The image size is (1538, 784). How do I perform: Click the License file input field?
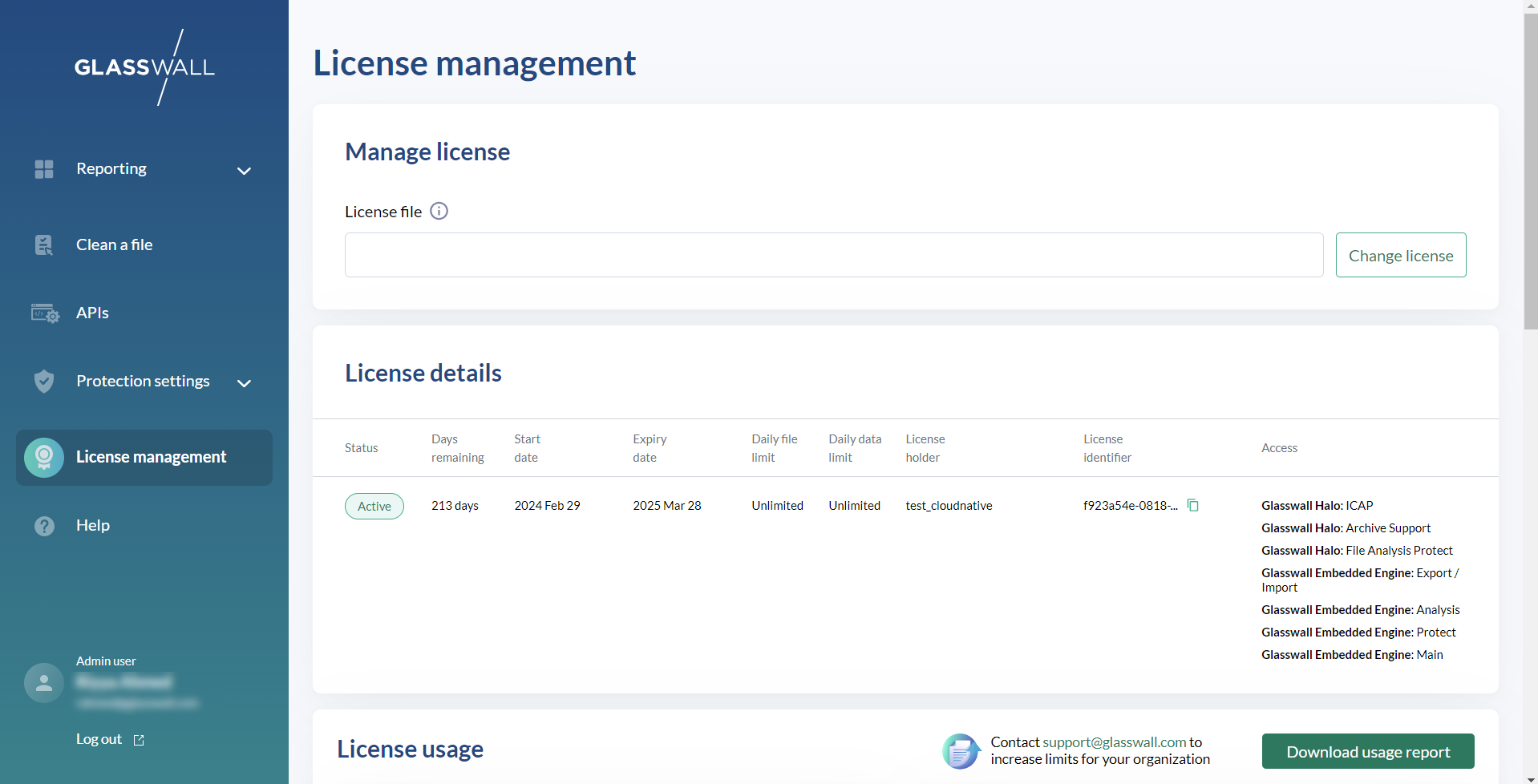click(834, 255)
